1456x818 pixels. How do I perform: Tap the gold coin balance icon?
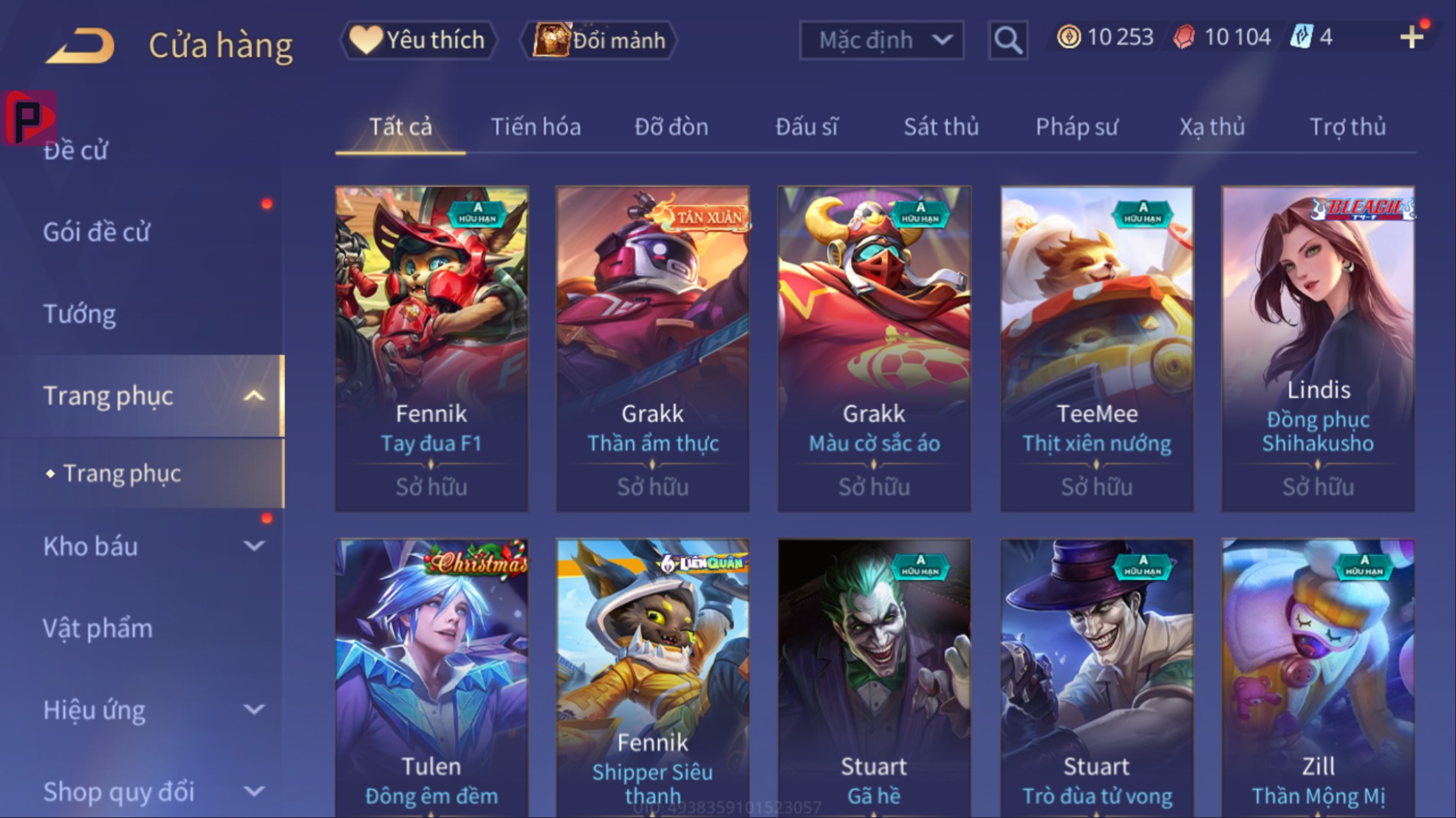point(1068,37)
